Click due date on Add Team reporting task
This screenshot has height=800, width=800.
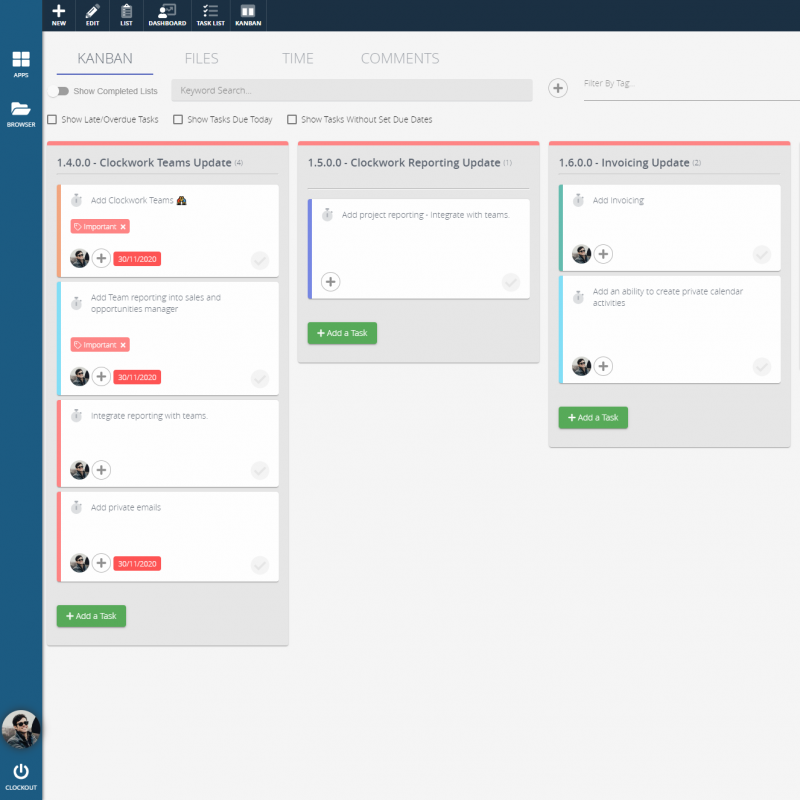[137, 377]
